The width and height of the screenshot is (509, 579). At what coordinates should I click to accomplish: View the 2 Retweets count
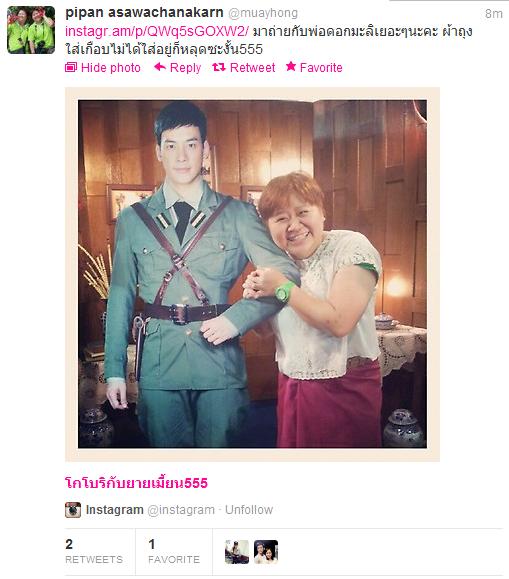94,552
